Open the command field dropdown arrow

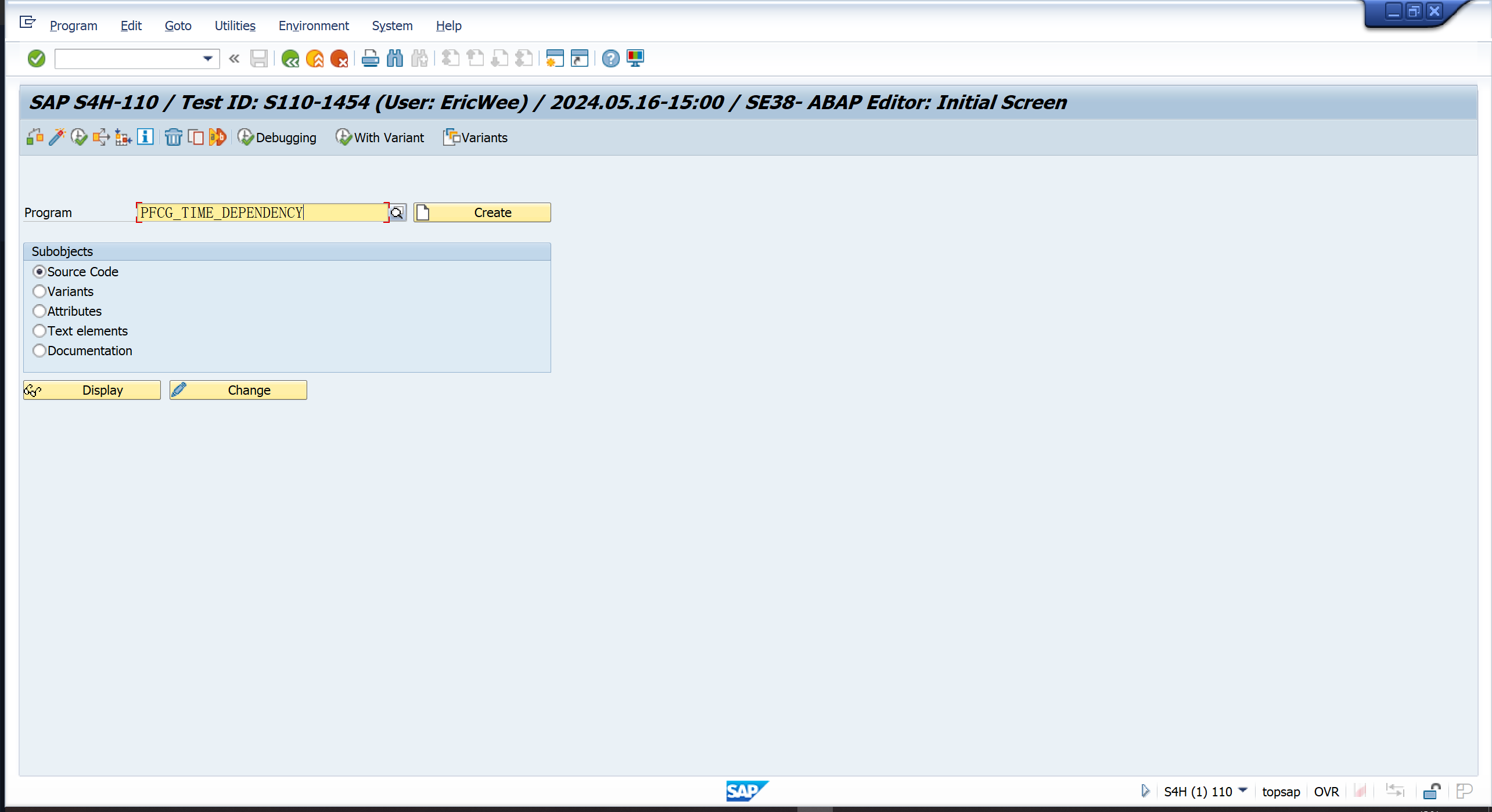[x=207, y=59]
